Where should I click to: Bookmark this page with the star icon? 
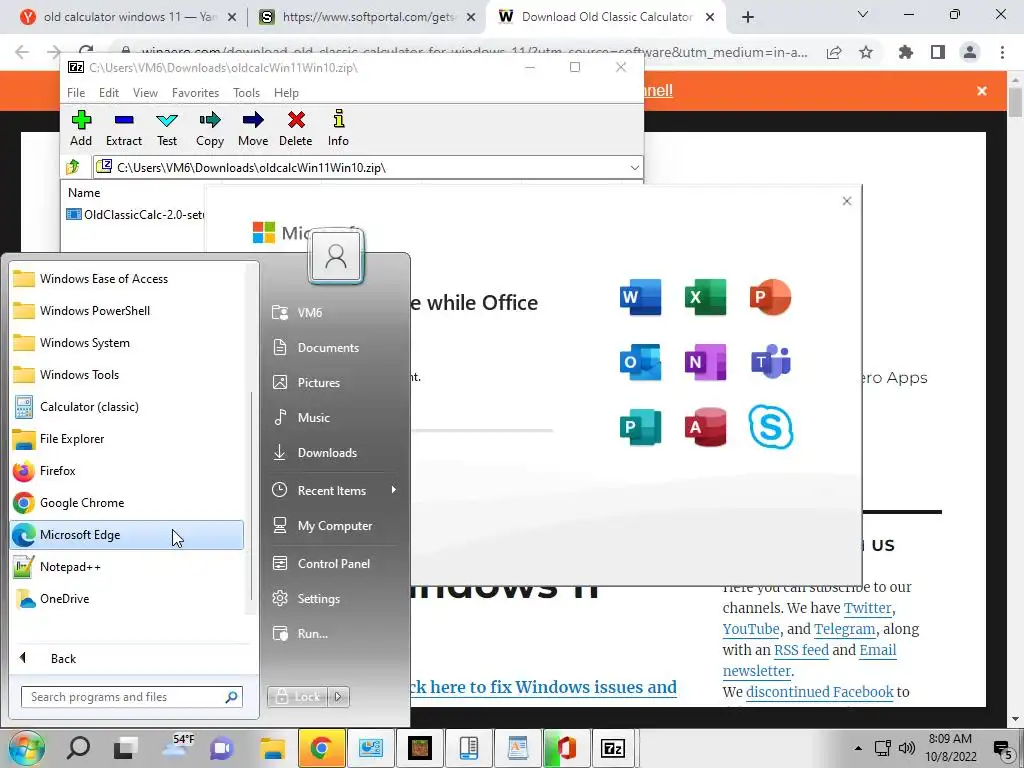[866, 52]
